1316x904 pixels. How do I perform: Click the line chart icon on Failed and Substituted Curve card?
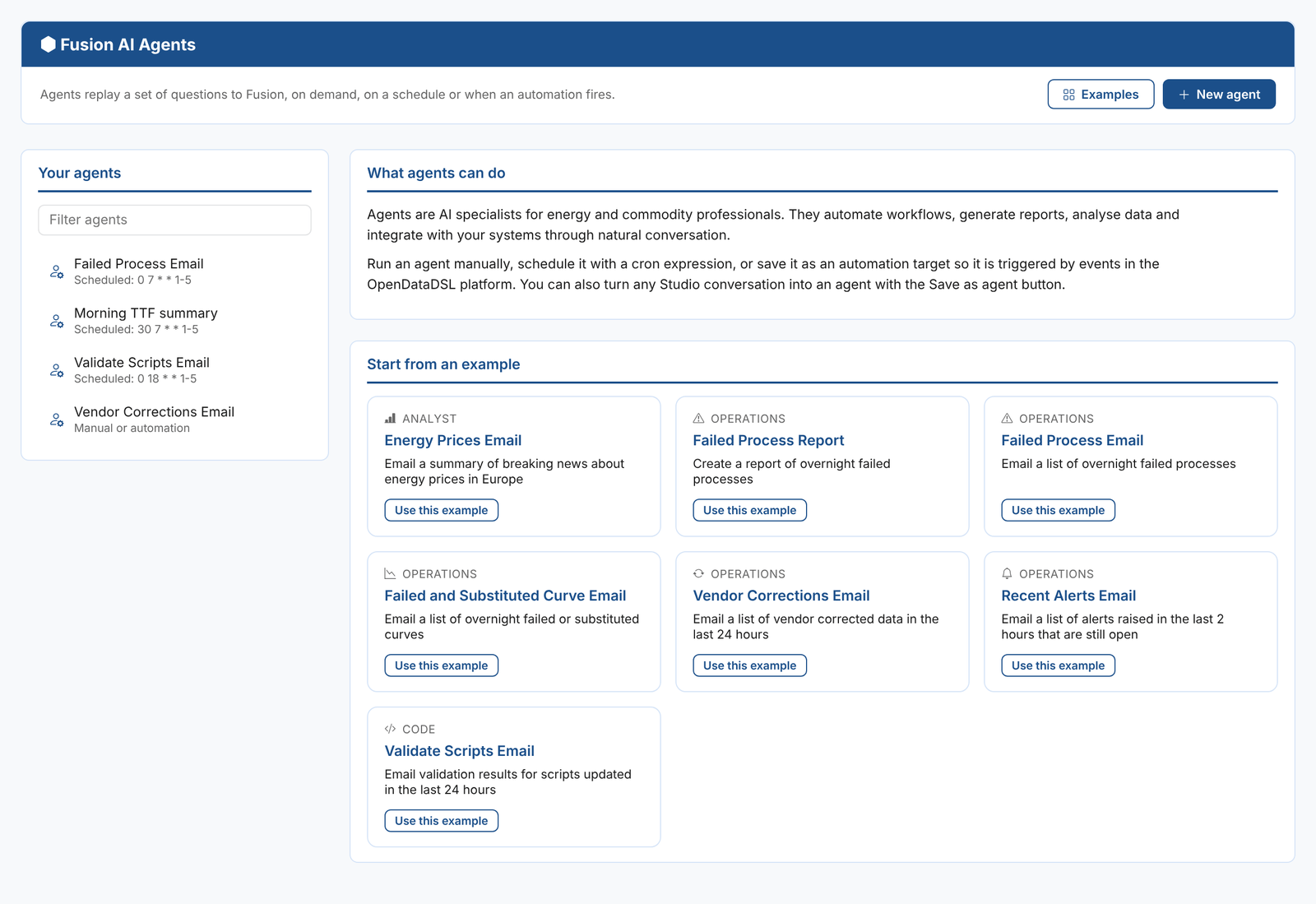pyautogui.click(x=391, y=574)
